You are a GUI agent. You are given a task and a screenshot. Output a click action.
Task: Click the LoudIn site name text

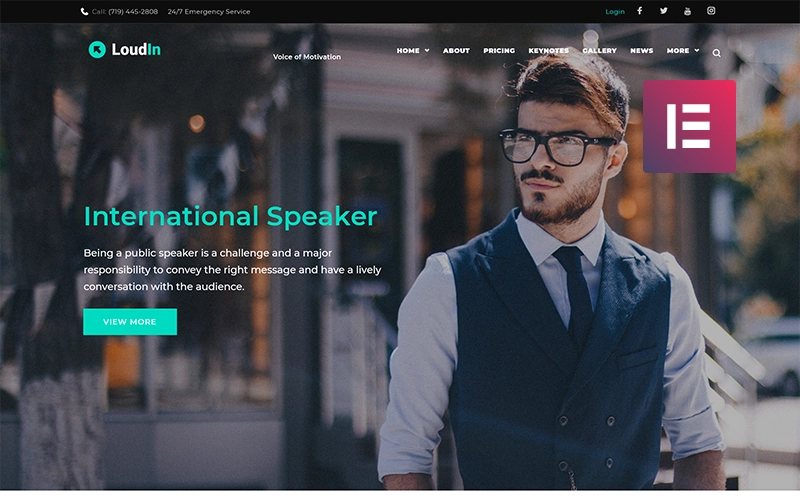[x=136, y=49]
